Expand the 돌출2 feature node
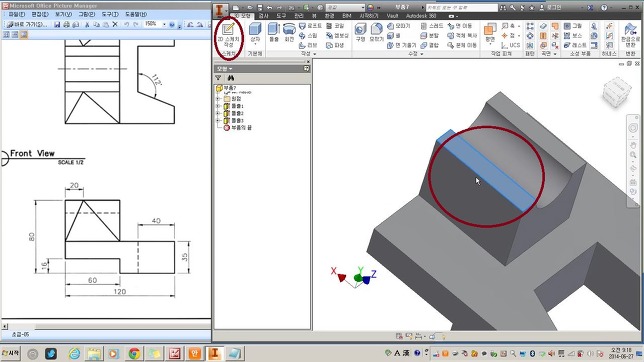Viewport: 644px width, 362px height. tap(218, 113)
